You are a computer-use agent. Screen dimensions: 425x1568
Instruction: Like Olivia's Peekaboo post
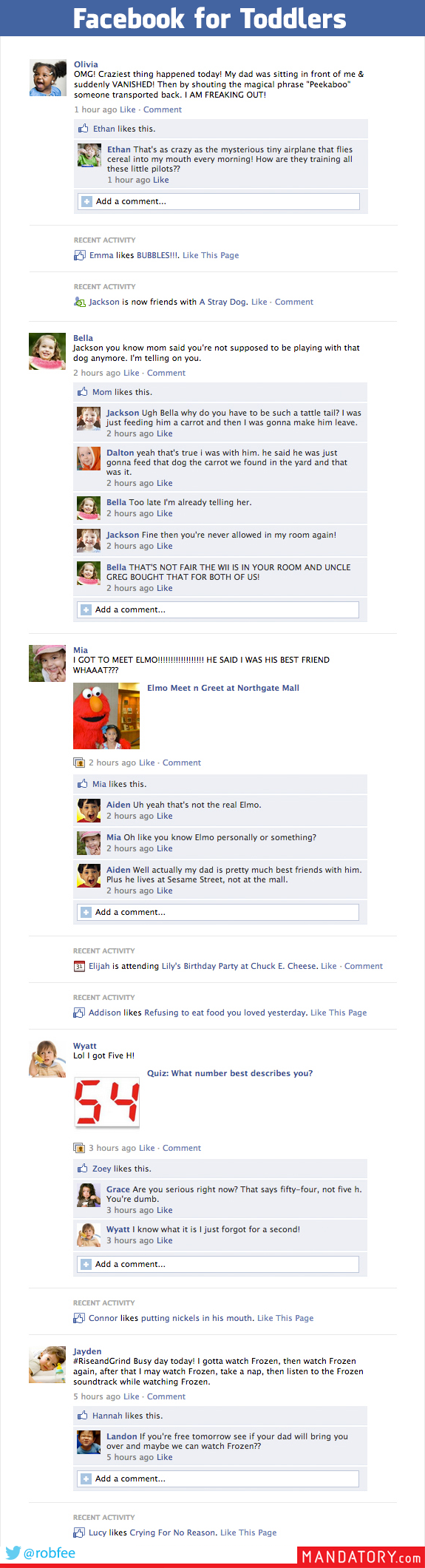[x=128, y=109]
